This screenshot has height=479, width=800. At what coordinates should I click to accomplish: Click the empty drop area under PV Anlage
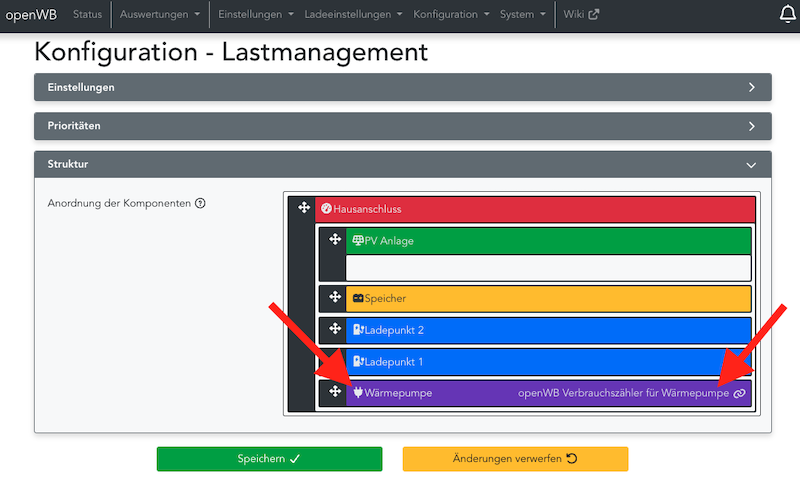(x=548, y=268)
